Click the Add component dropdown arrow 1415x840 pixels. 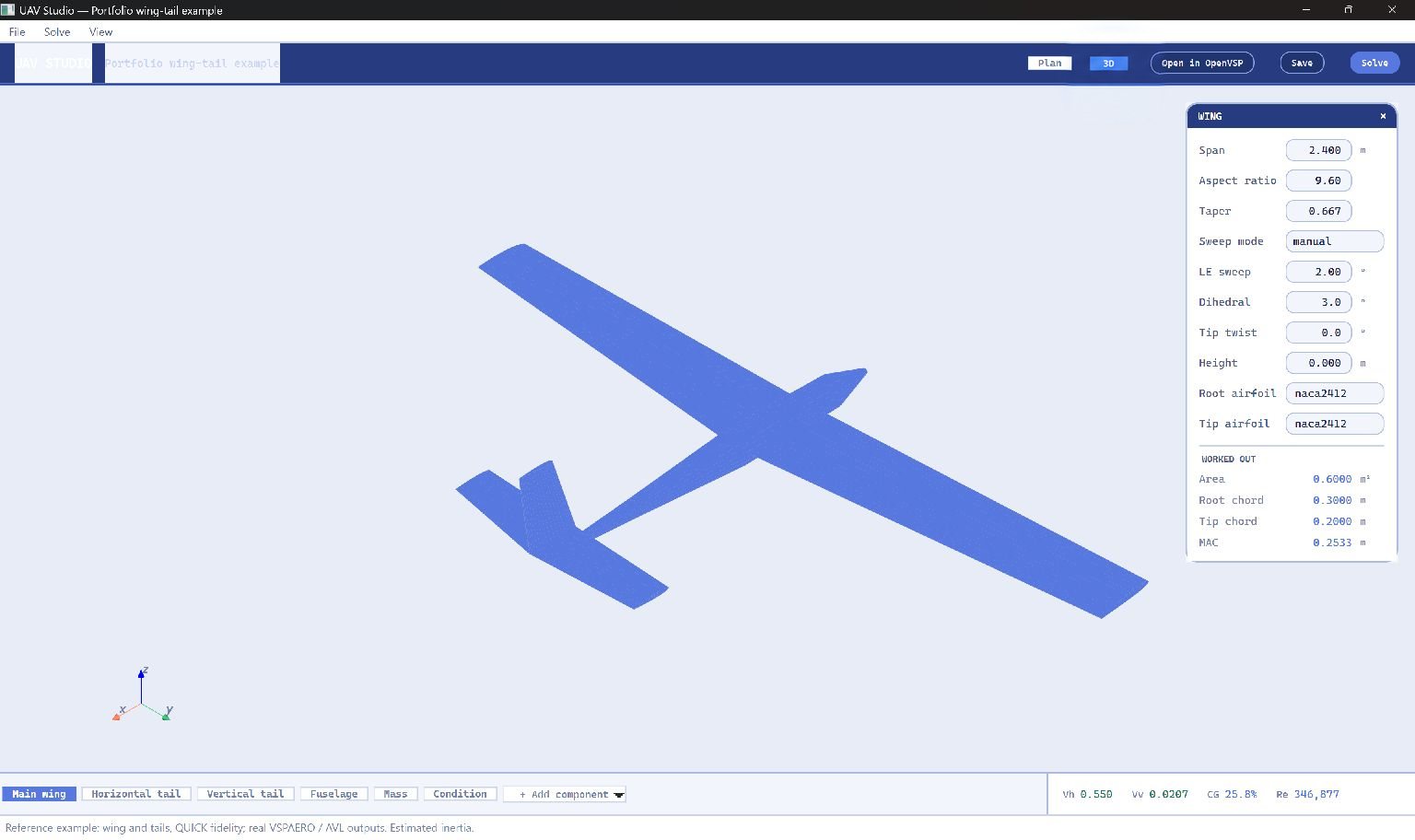click(x=619, y=795)
